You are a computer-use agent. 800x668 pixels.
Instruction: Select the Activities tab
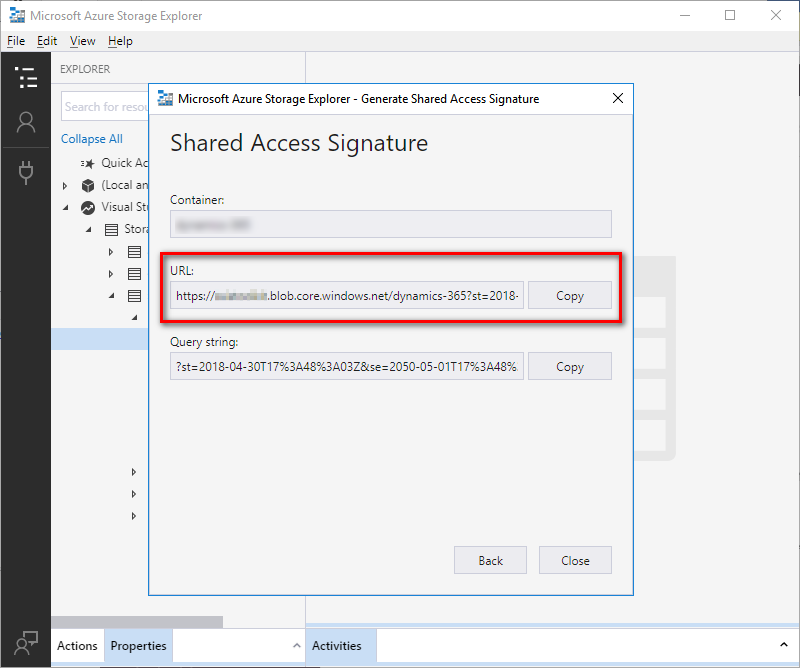coord(340,645)
